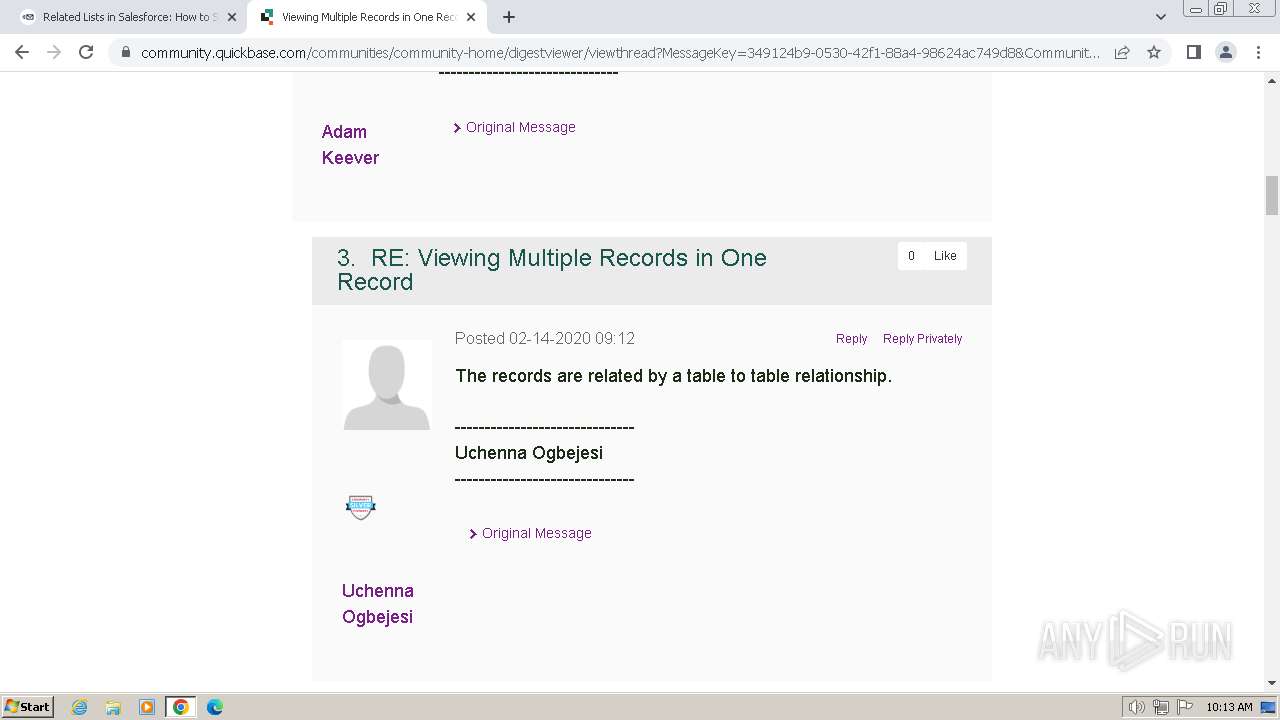Viewport: 1280px width, 720px height.
Task: Open the media player taskbar icon
Action: click(x=147, y=707)
